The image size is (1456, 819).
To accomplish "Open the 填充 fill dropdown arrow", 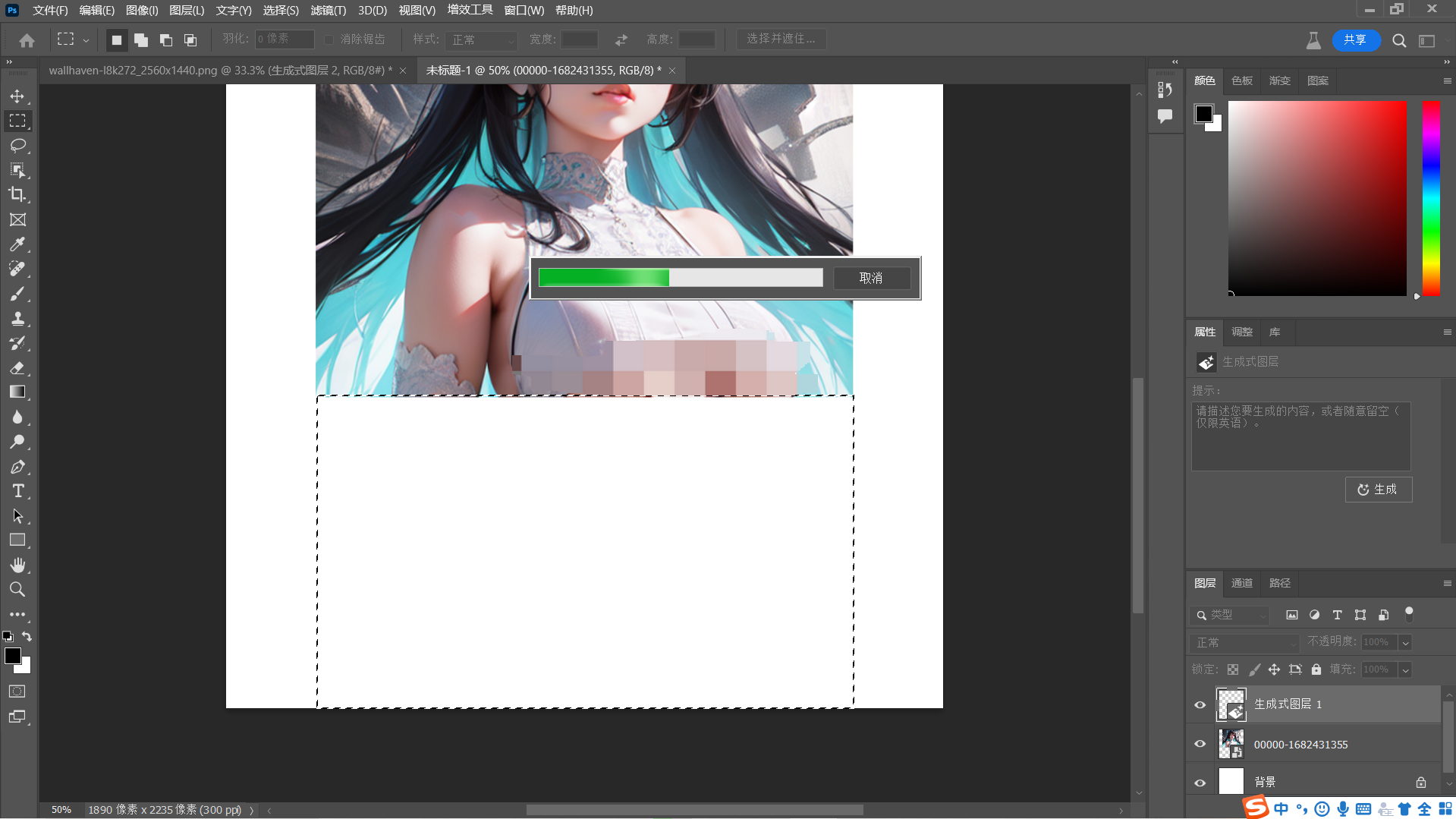I will click(x=1405, y=669).
